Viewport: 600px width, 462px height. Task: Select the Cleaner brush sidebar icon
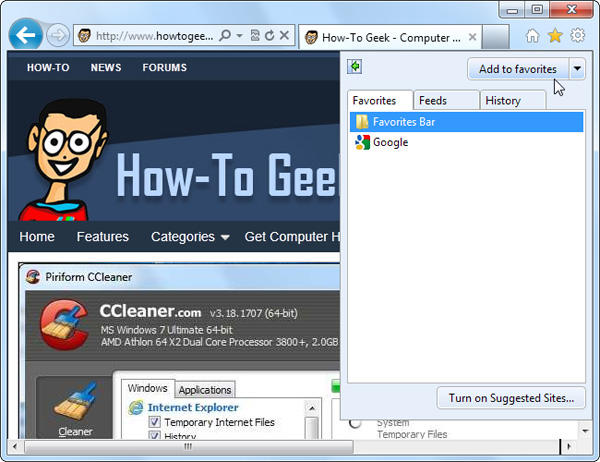75,406
